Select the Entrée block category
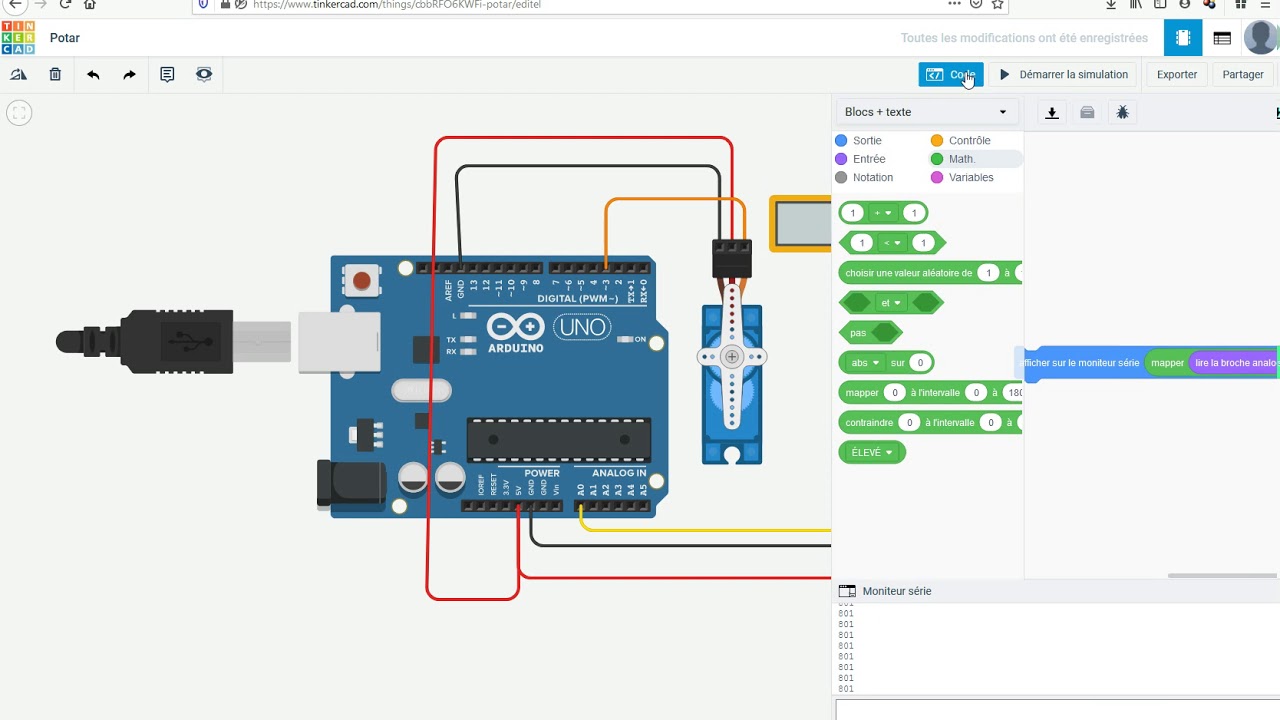Image resolution: width=1280 pixels, height=720 pixels. (860, 159)
